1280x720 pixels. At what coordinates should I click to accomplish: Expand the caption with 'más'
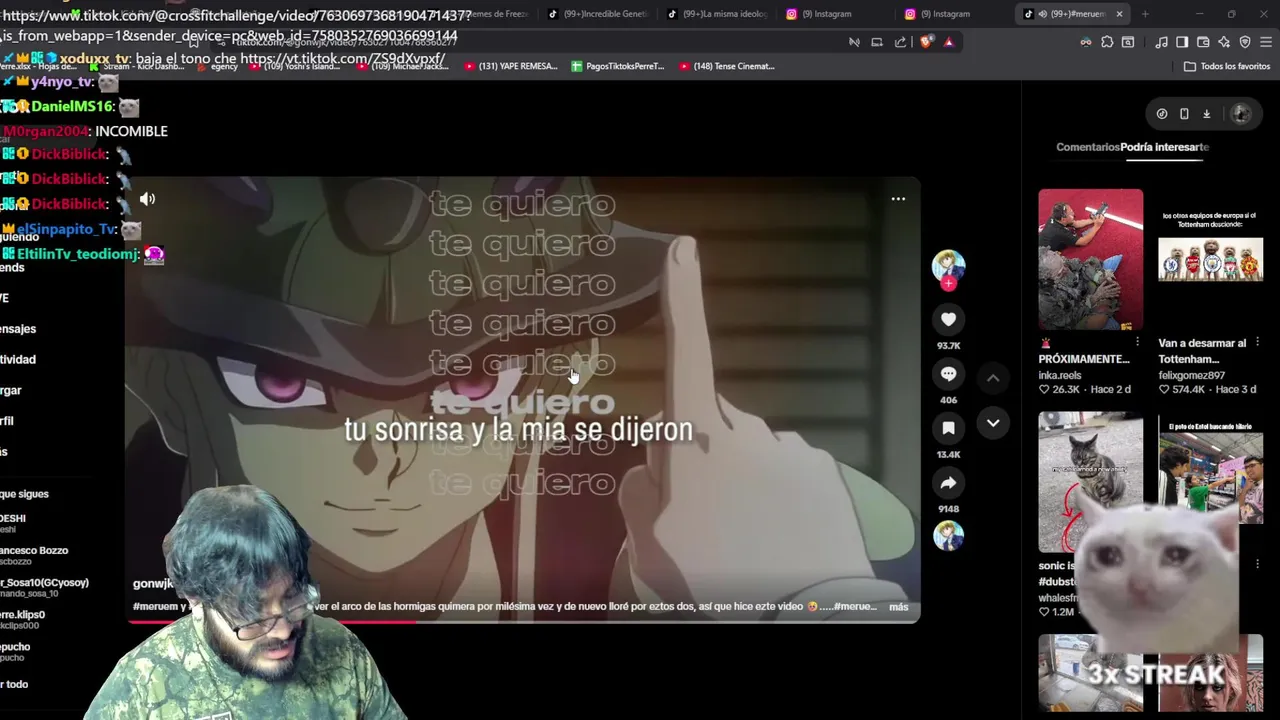click(x=898, y=607)
